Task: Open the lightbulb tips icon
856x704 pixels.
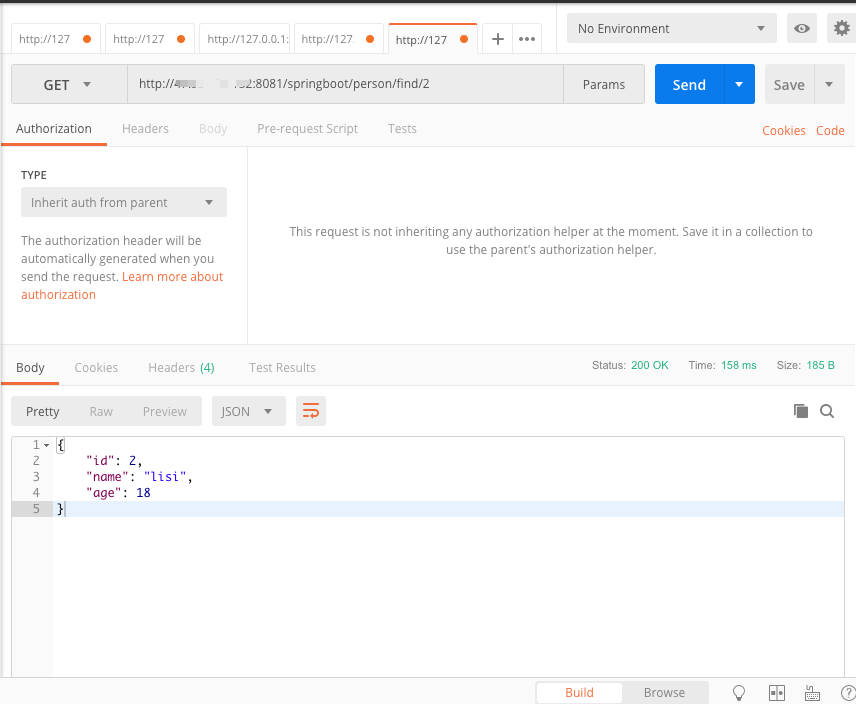Action: (738, 693)
